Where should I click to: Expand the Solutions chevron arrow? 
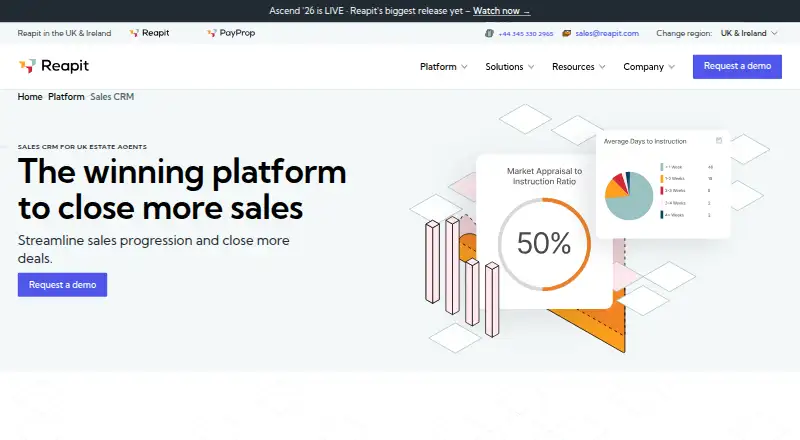531,67
